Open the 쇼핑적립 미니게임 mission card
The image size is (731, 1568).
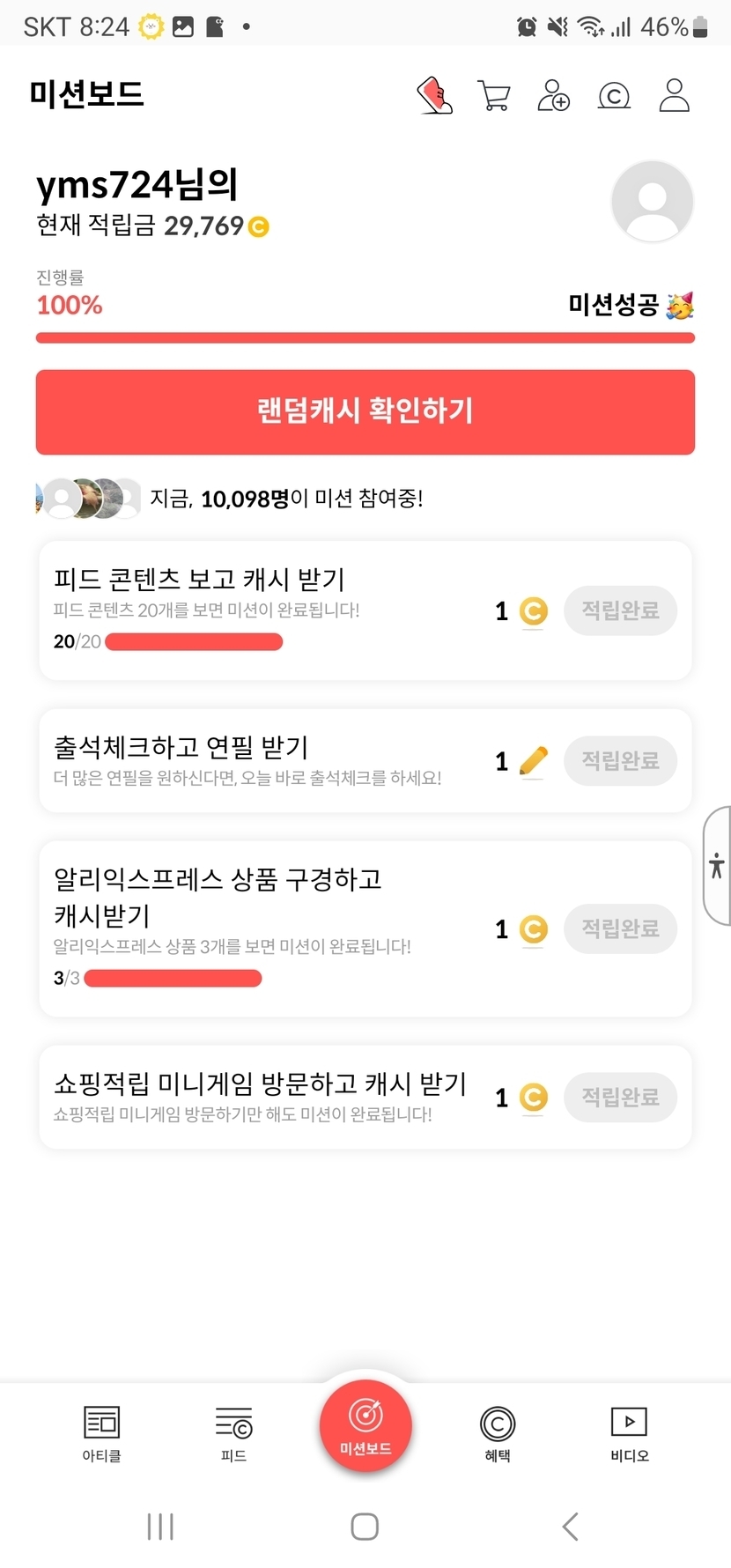pyautogui.click(x=264, y=1097)
